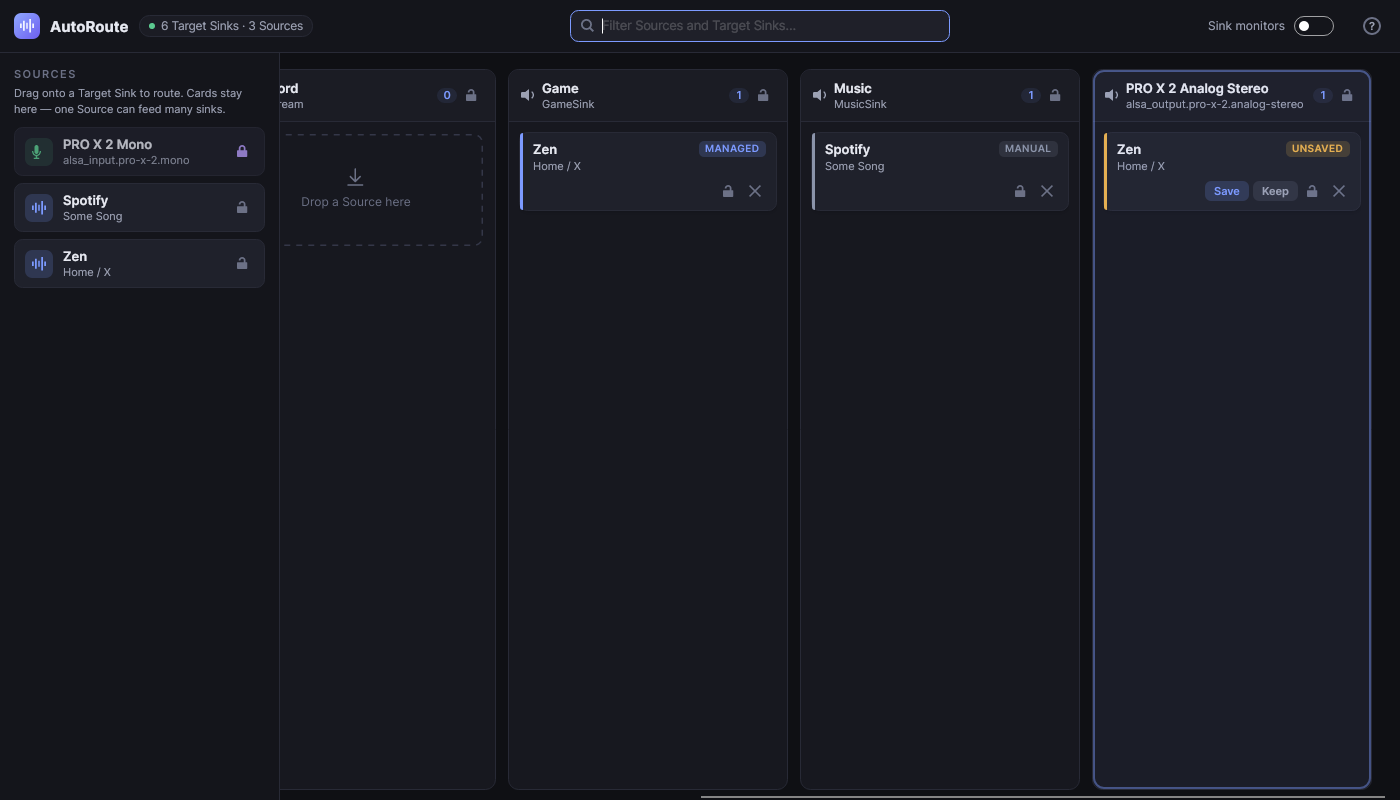Screen dimensions: 1400x800
Task: Select the Music sink title
Action: 853,88
